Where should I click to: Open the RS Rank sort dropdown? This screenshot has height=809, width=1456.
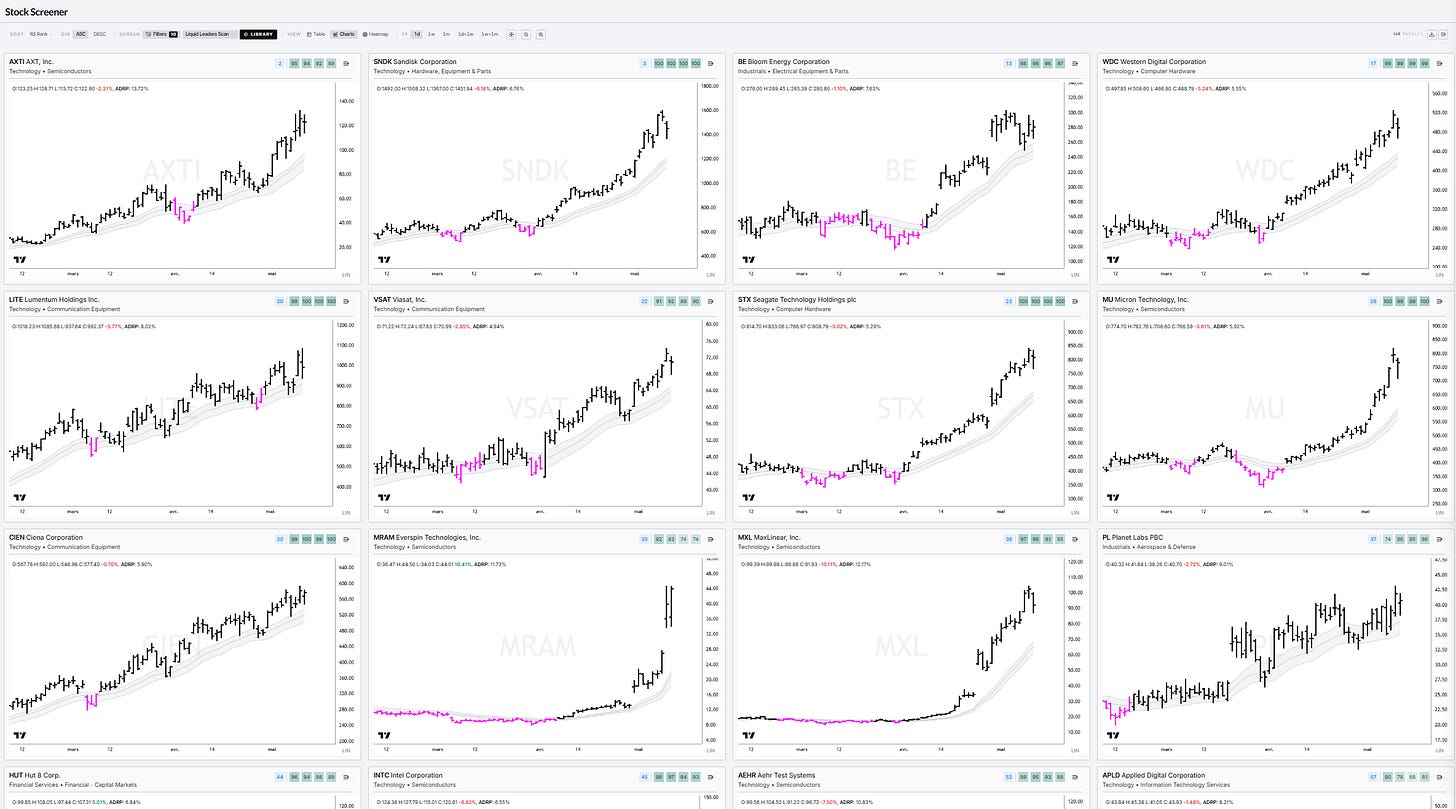point(40,34)
